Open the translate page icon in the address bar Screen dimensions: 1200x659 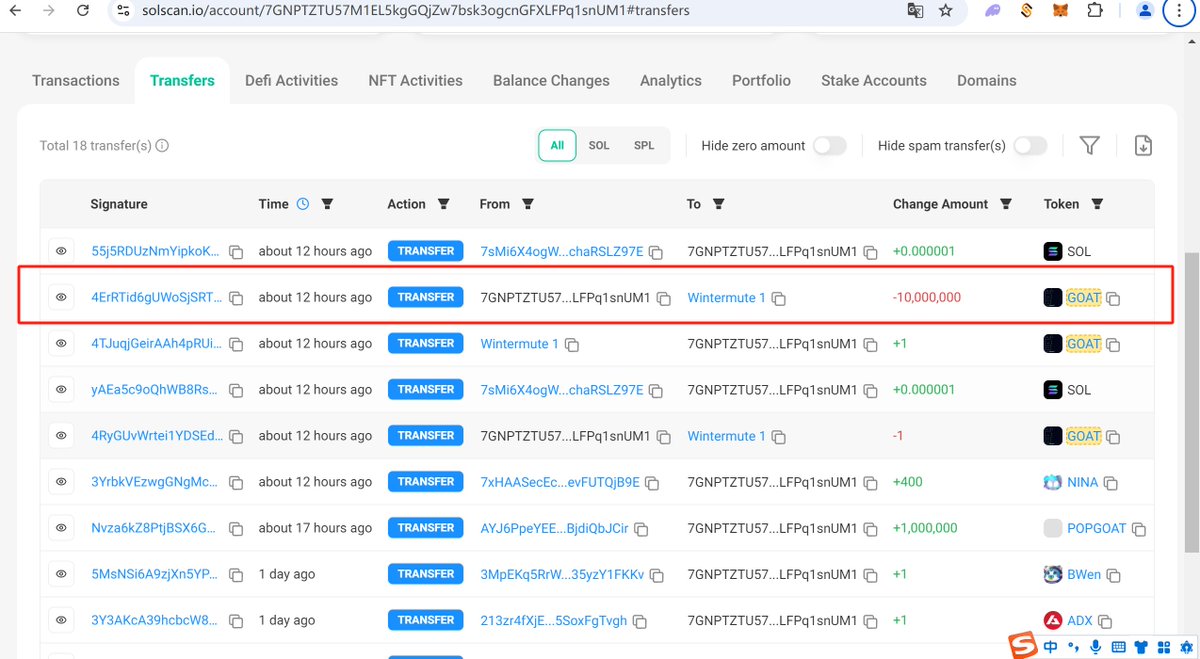(914, 10)
